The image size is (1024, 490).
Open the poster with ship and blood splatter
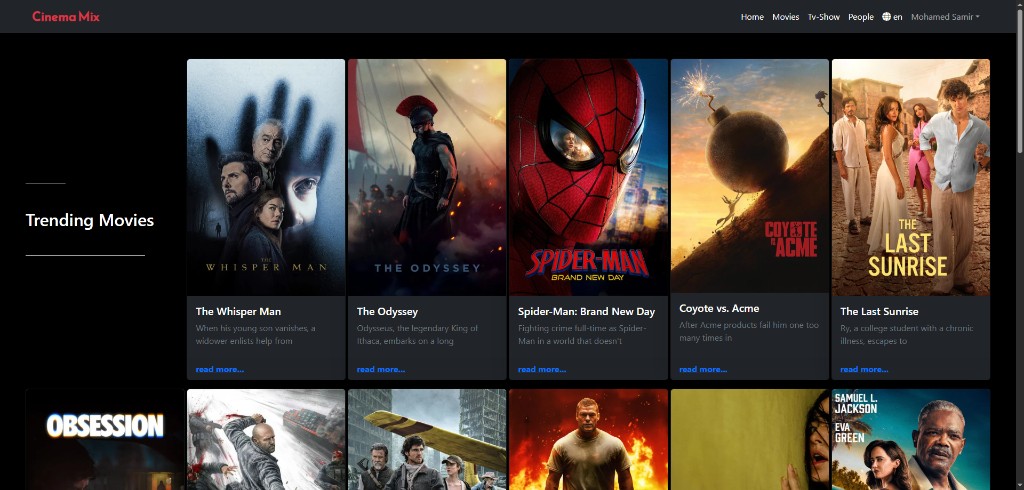pos(266,440)
